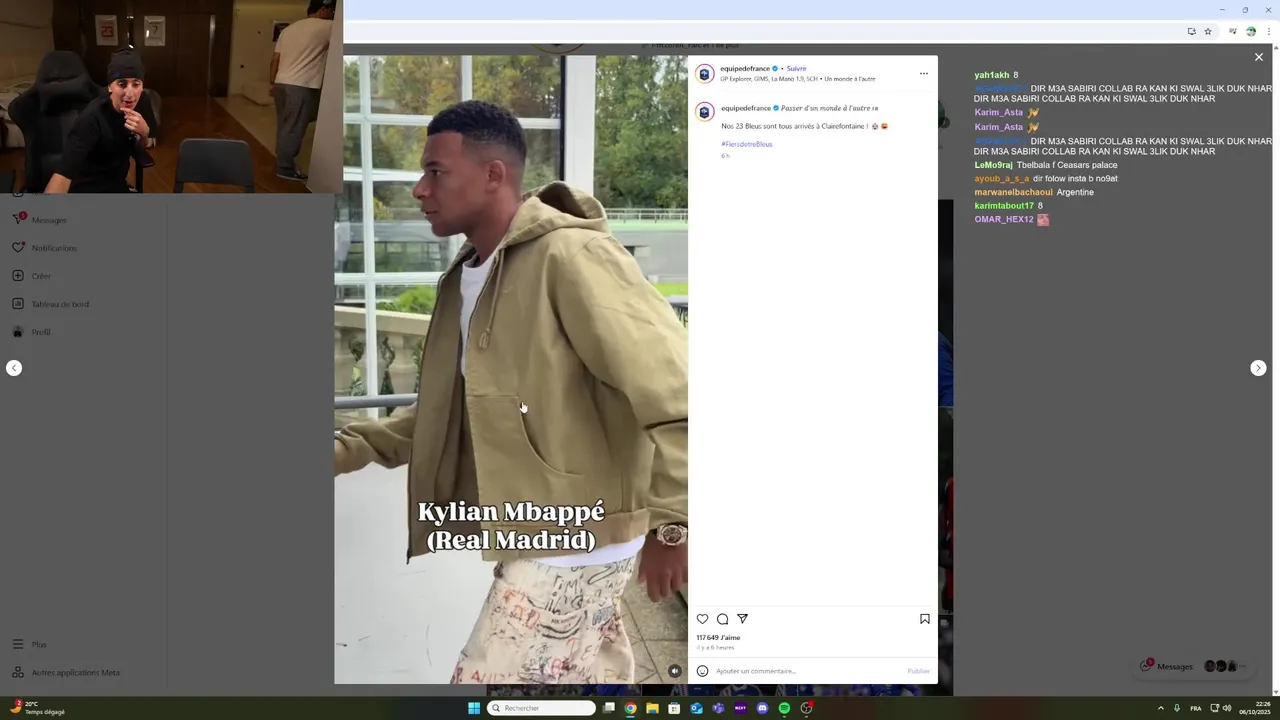Open equipedefrance avatar in post header
Screen dimensions: 1280x720
point(704,73)
